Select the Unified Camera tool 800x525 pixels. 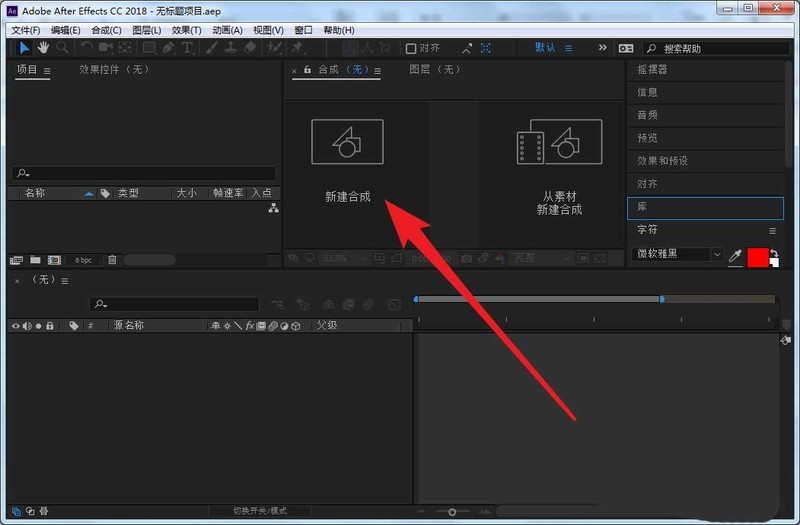click(x=106, y=48)
